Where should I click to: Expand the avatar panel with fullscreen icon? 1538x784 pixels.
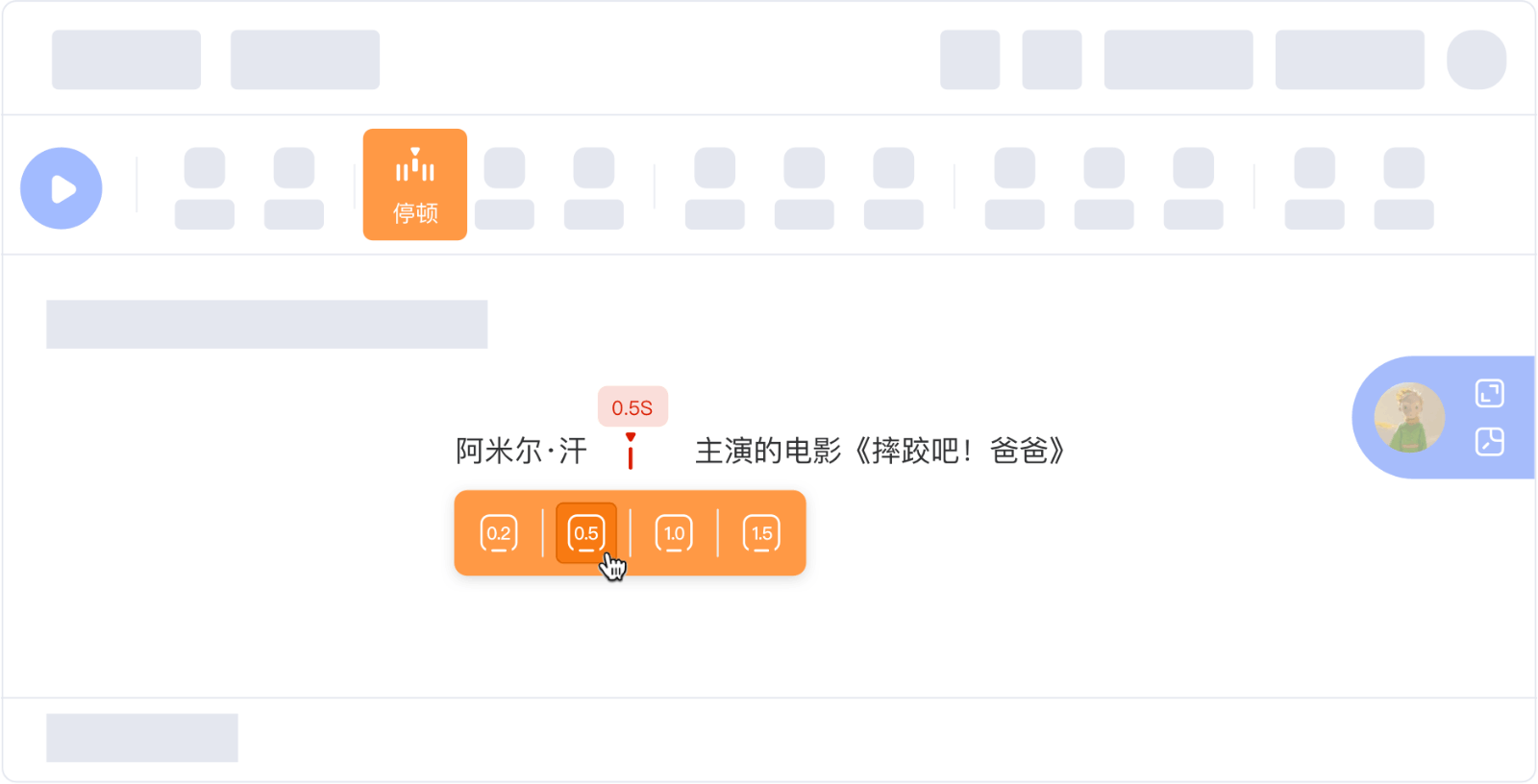click(x=1490, y=393)
